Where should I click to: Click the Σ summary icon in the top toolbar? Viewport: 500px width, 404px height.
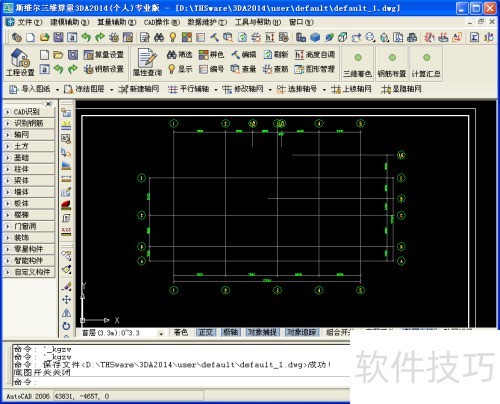pyautogui.click(x=474, y=37)
